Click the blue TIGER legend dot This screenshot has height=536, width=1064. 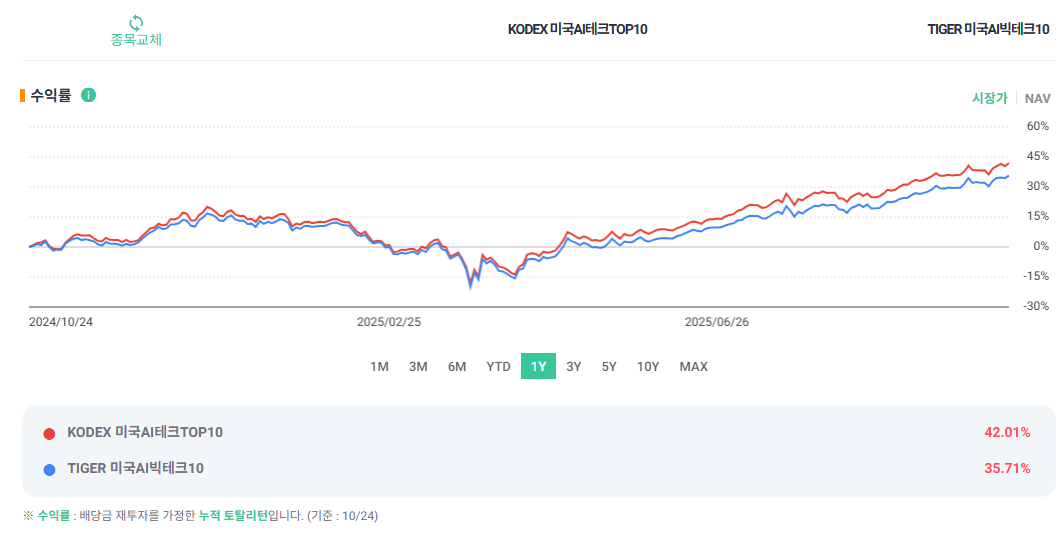[49, 470]
